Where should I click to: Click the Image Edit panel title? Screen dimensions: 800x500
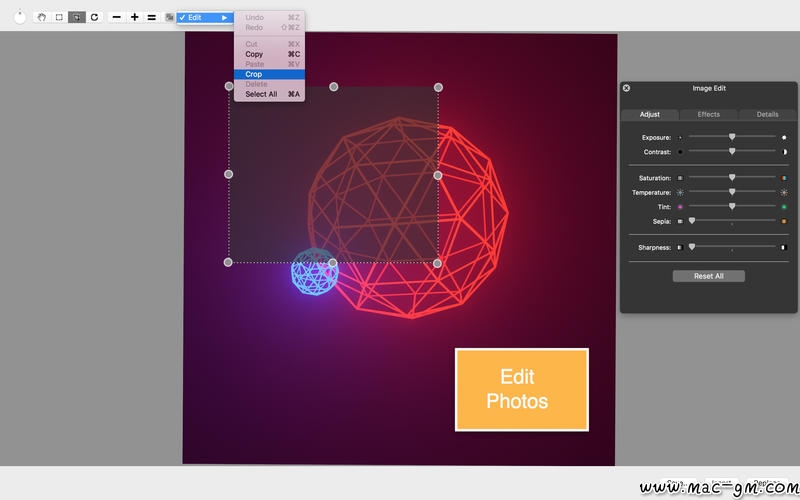coord(709,88)
